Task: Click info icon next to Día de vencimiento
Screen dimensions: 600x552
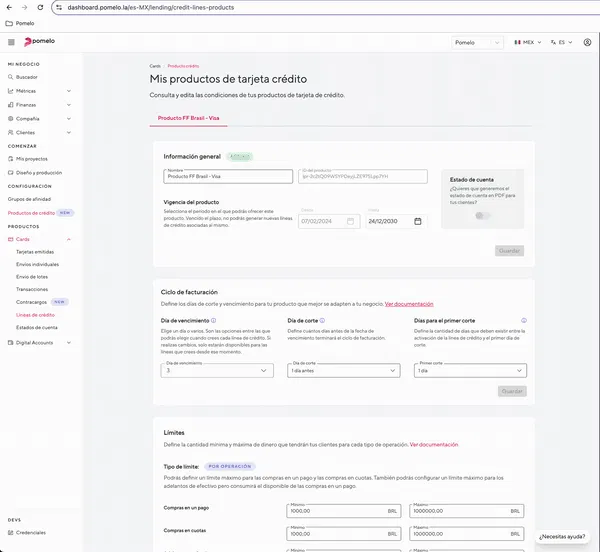Action: coord(214,321)
